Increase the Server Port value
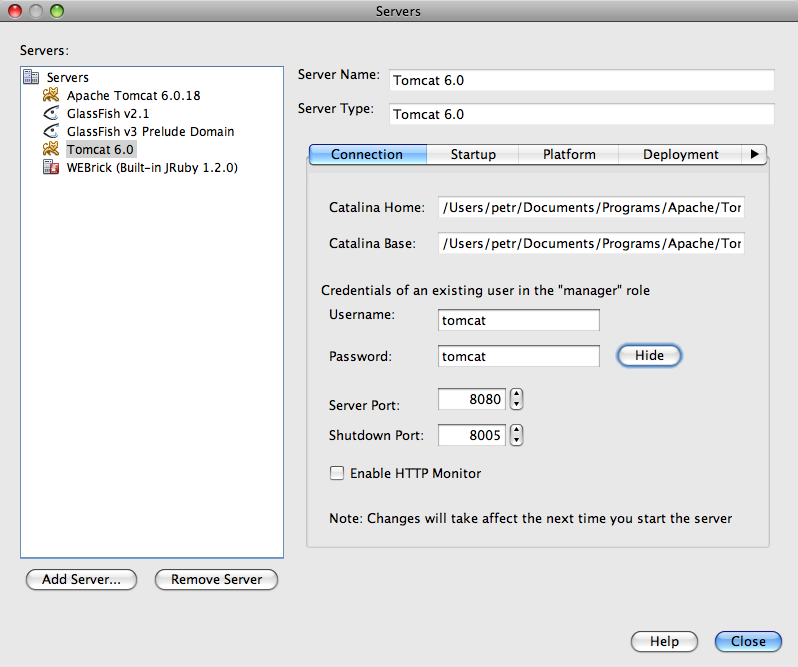Screen dimensions: 798x667 click(517, 394)
